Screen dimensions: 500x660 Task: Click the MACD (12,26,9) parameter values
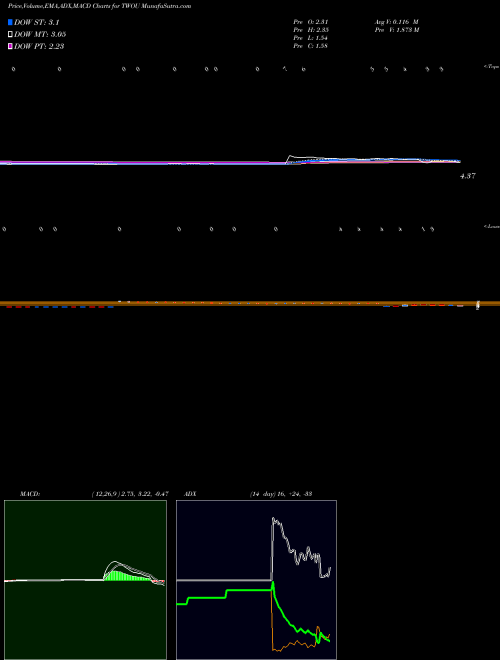click(x=130, y=494)
